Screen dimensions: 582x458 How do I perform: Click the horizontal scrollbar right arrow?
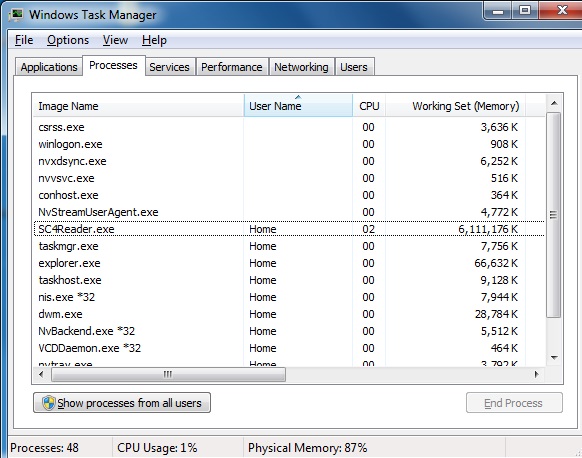(x=537, y=374)
